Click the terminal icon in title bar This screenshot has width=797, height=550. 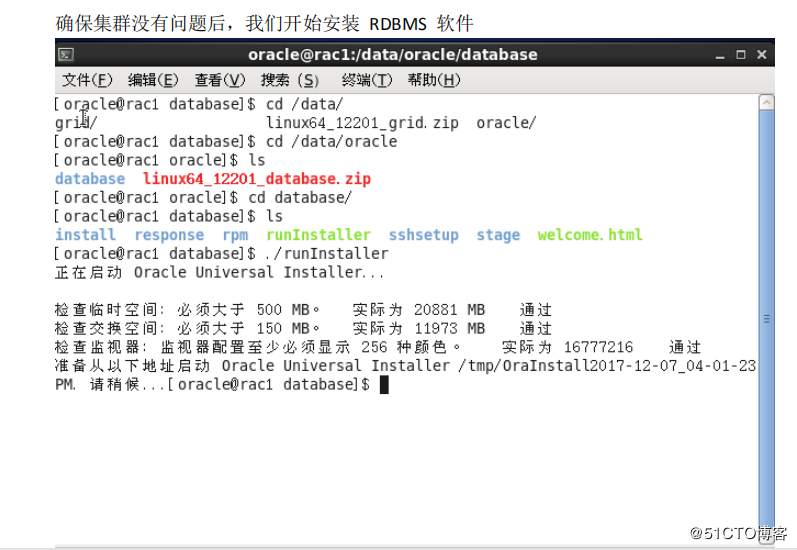coord(66,54)
